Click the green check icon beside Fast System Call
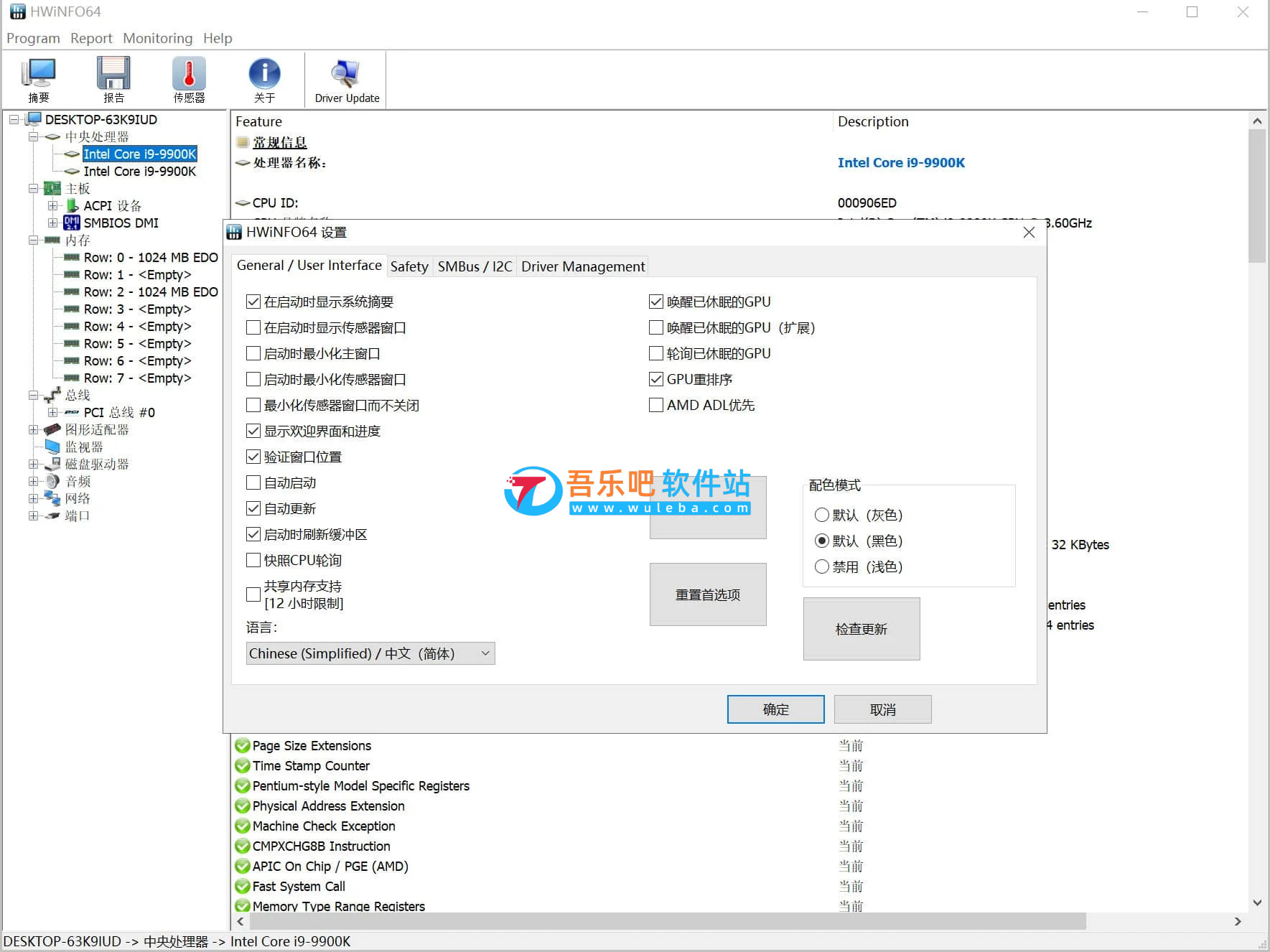1270x952 pixels. 243,886
